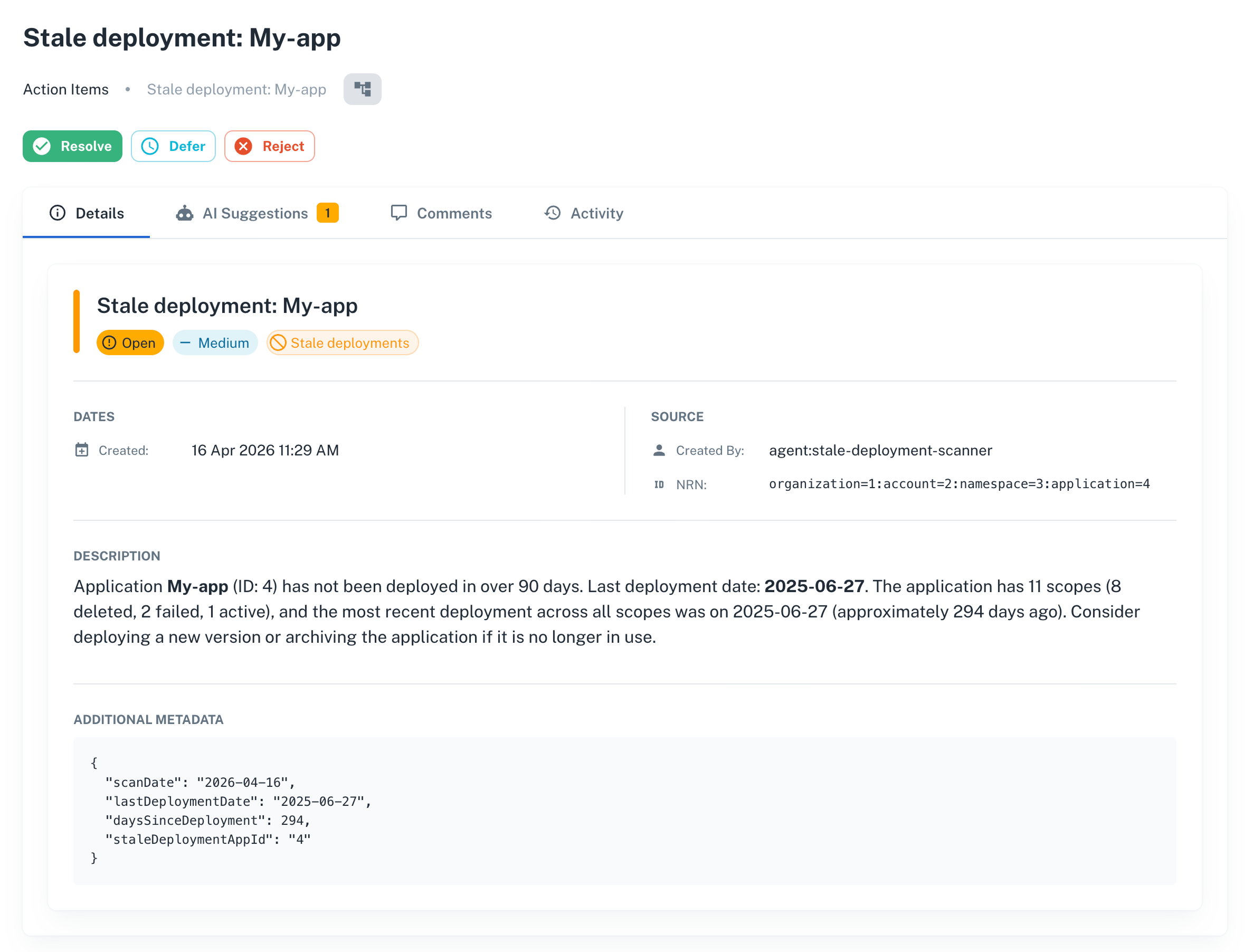Click the clock icon beside Activity
Screen dimensions: 1253x952
[552, 213]
